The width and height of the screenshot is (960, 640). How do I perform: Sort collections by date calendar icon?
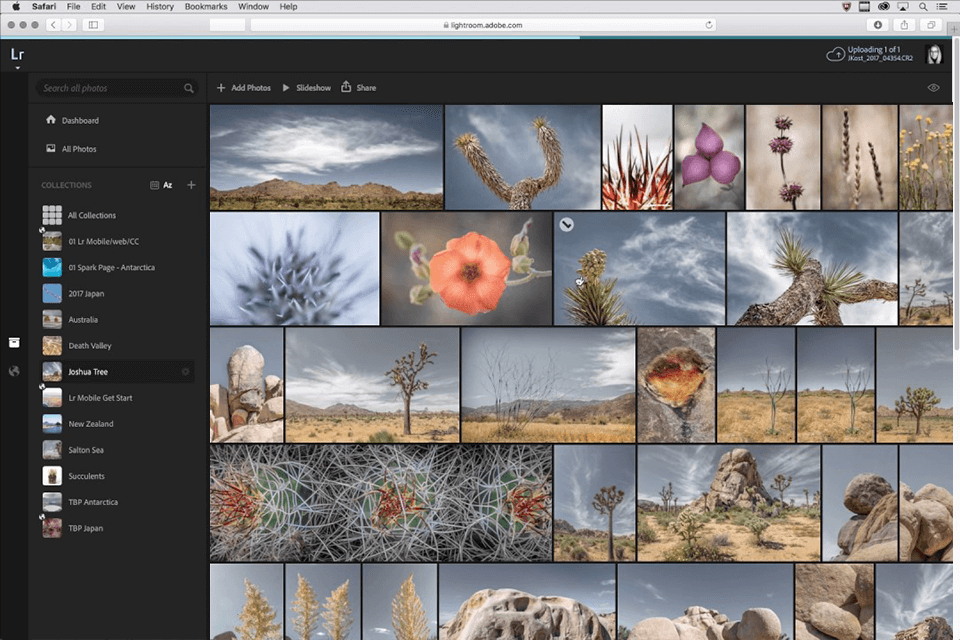pyautogui.click(x=154, y=185)
